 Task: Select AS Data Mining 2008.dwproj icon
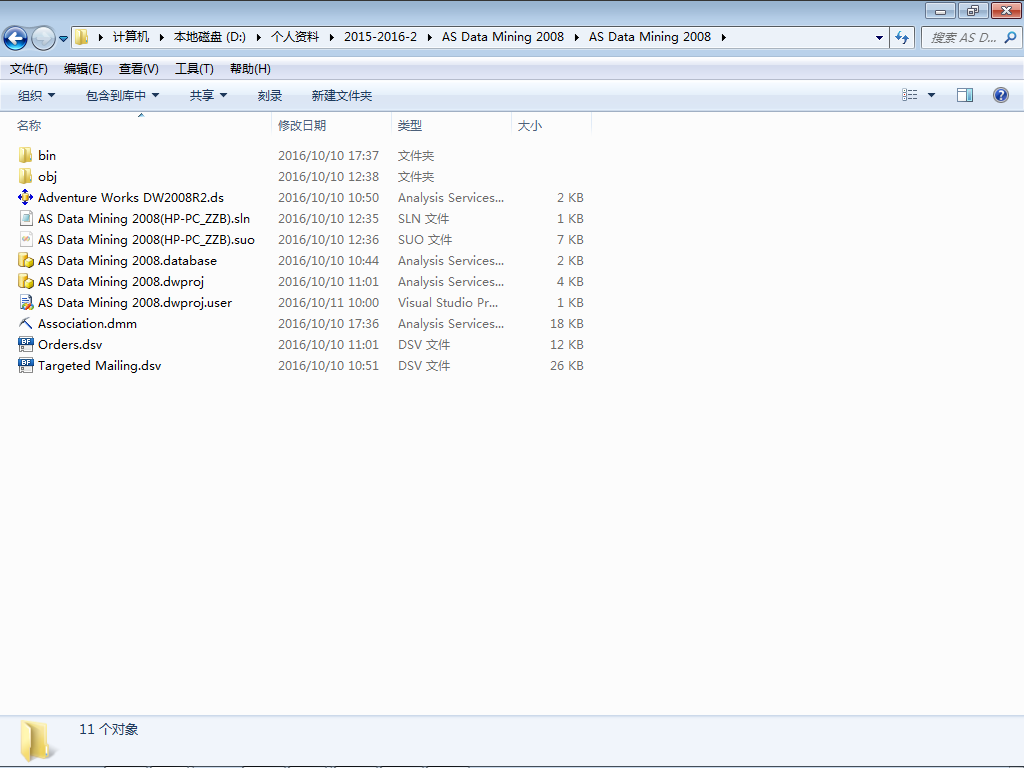(25, 281)
